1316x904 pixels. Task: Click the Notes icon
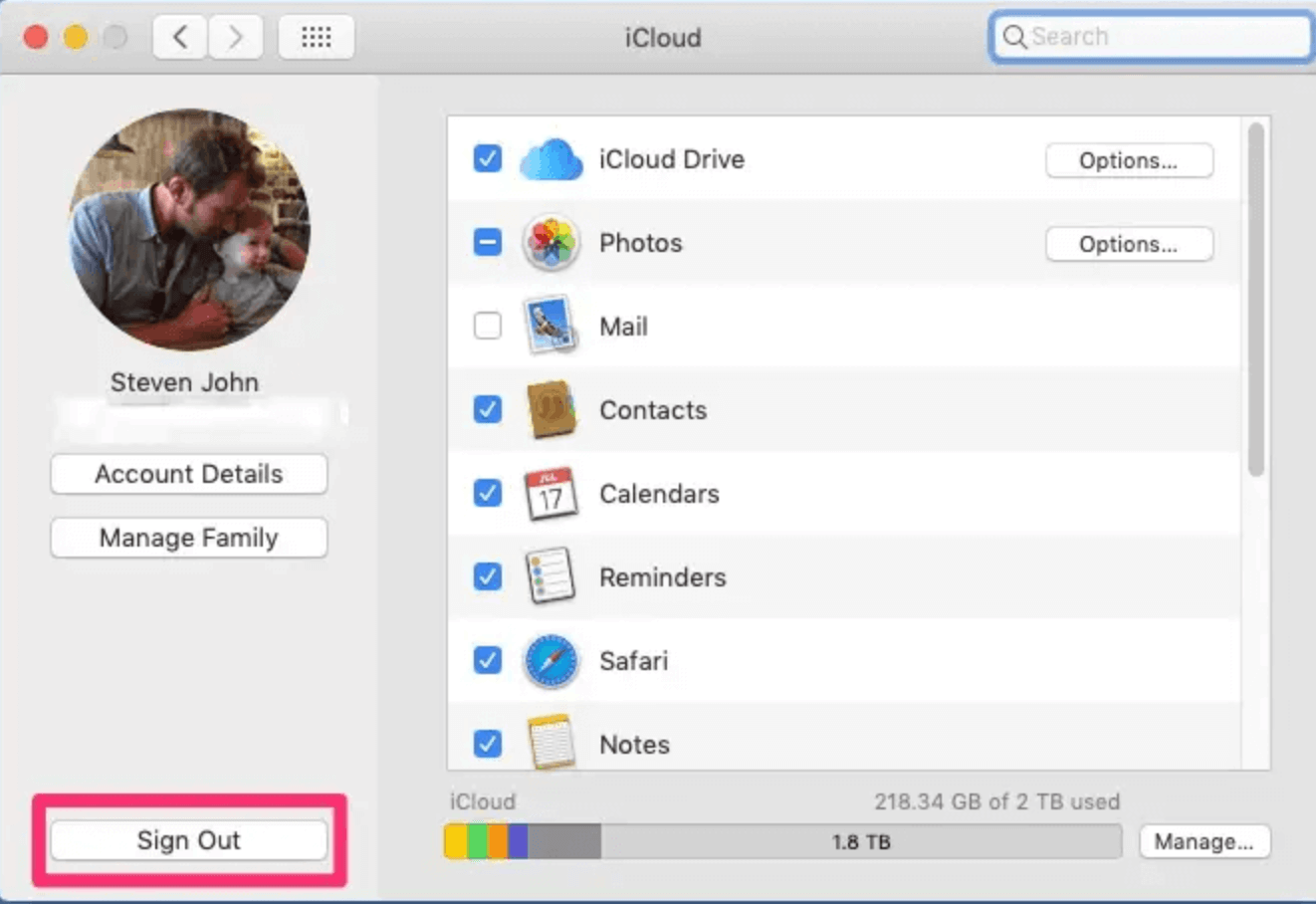click(x=551, y=744)
